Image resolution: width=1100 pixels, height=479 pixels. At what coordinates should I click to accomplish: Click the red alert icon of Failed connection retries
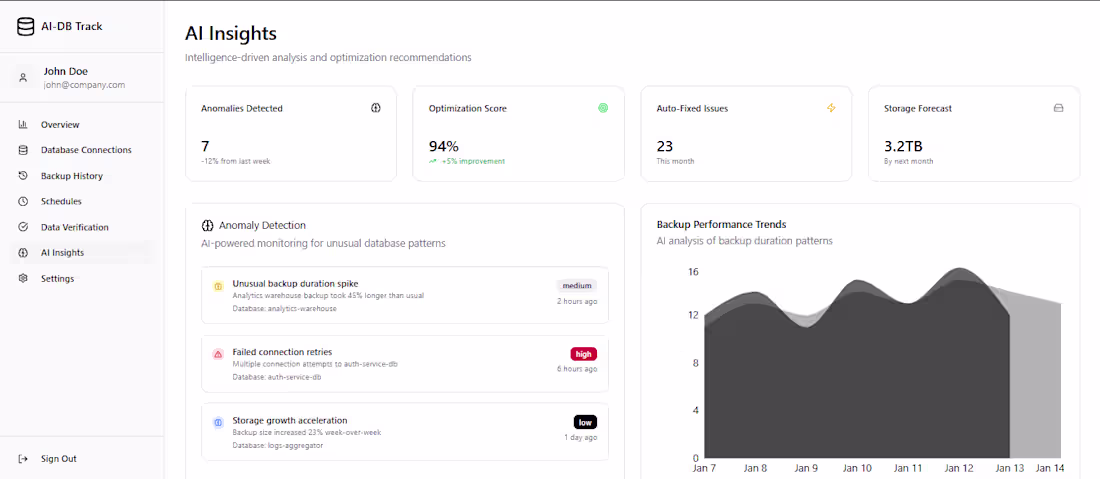click(217, 355)
